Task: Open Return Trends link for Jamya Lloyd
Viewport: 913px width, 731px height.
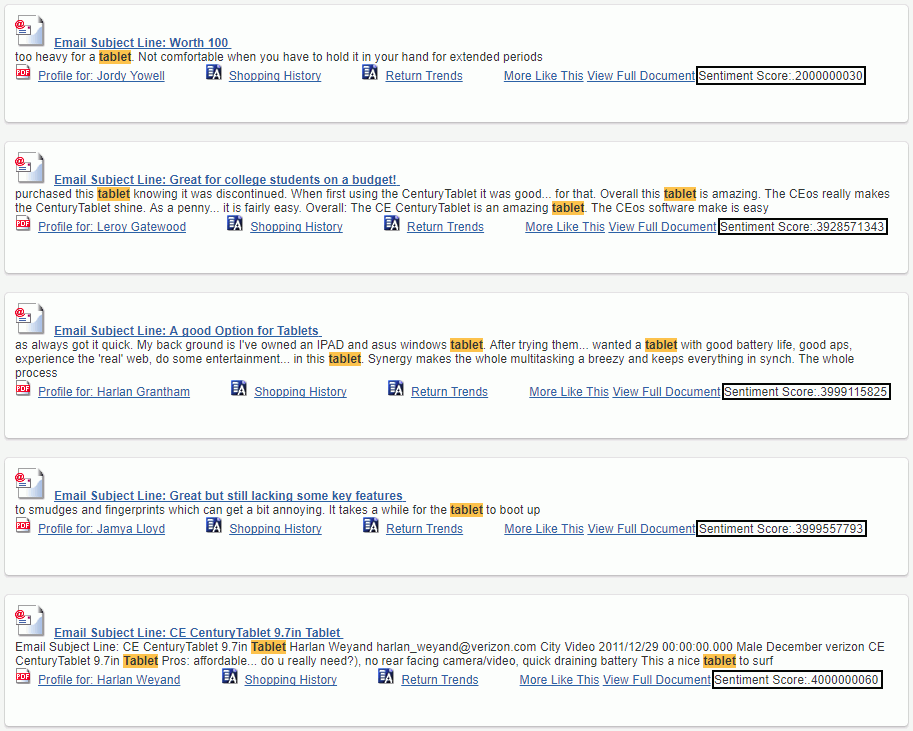Action: tap(424, 528)
